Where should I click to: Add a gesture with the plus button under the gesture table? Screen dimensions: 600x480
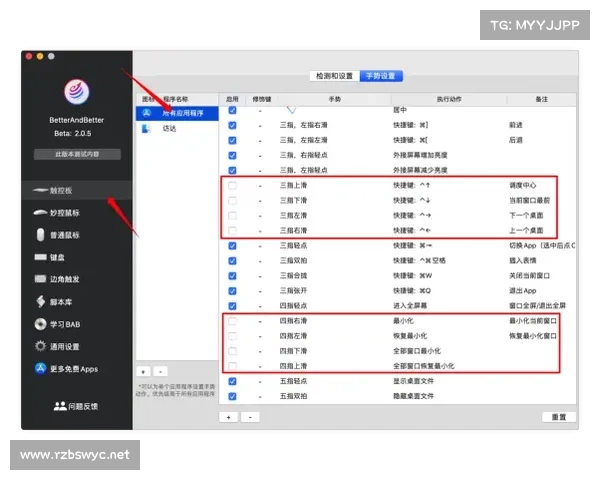(x=230, y=416)
